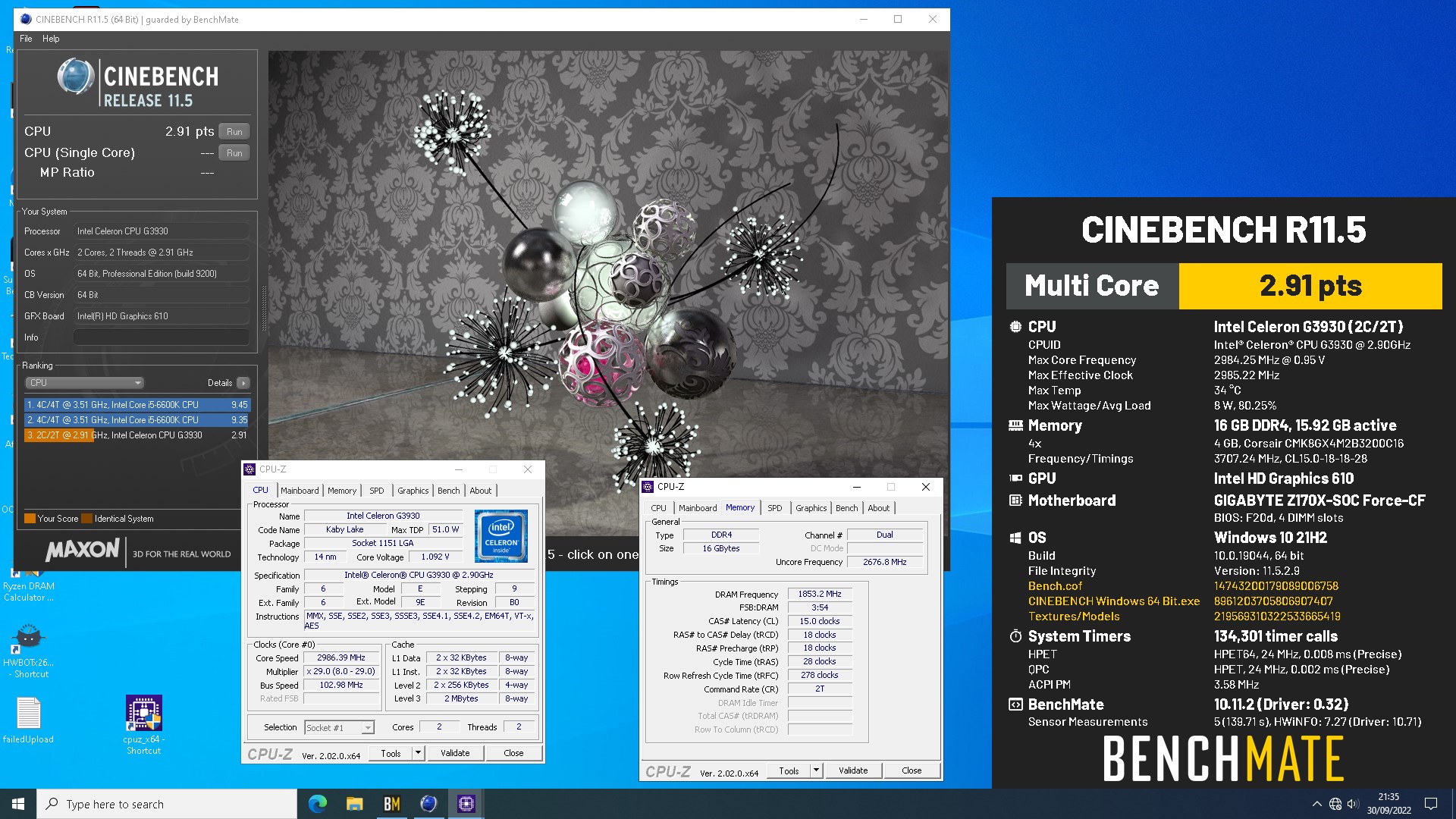
Task: Launch Microsoft Edge from taskbar
Action: (x=318, y=804)
